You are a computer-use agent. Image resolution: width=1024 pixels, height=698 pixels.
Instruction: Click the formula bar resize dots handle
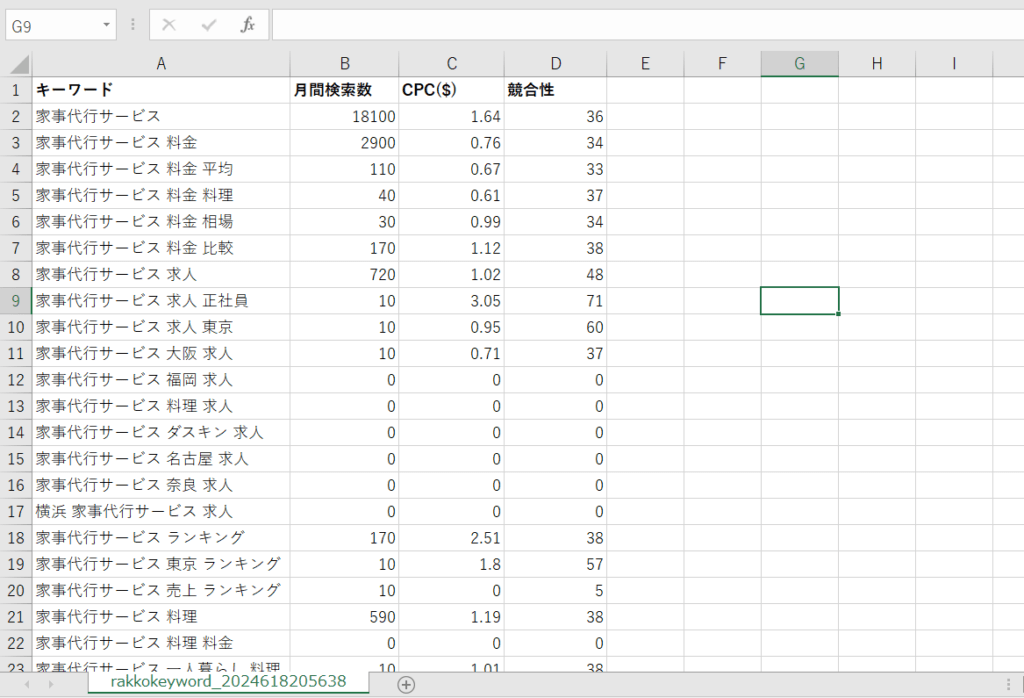133,25
